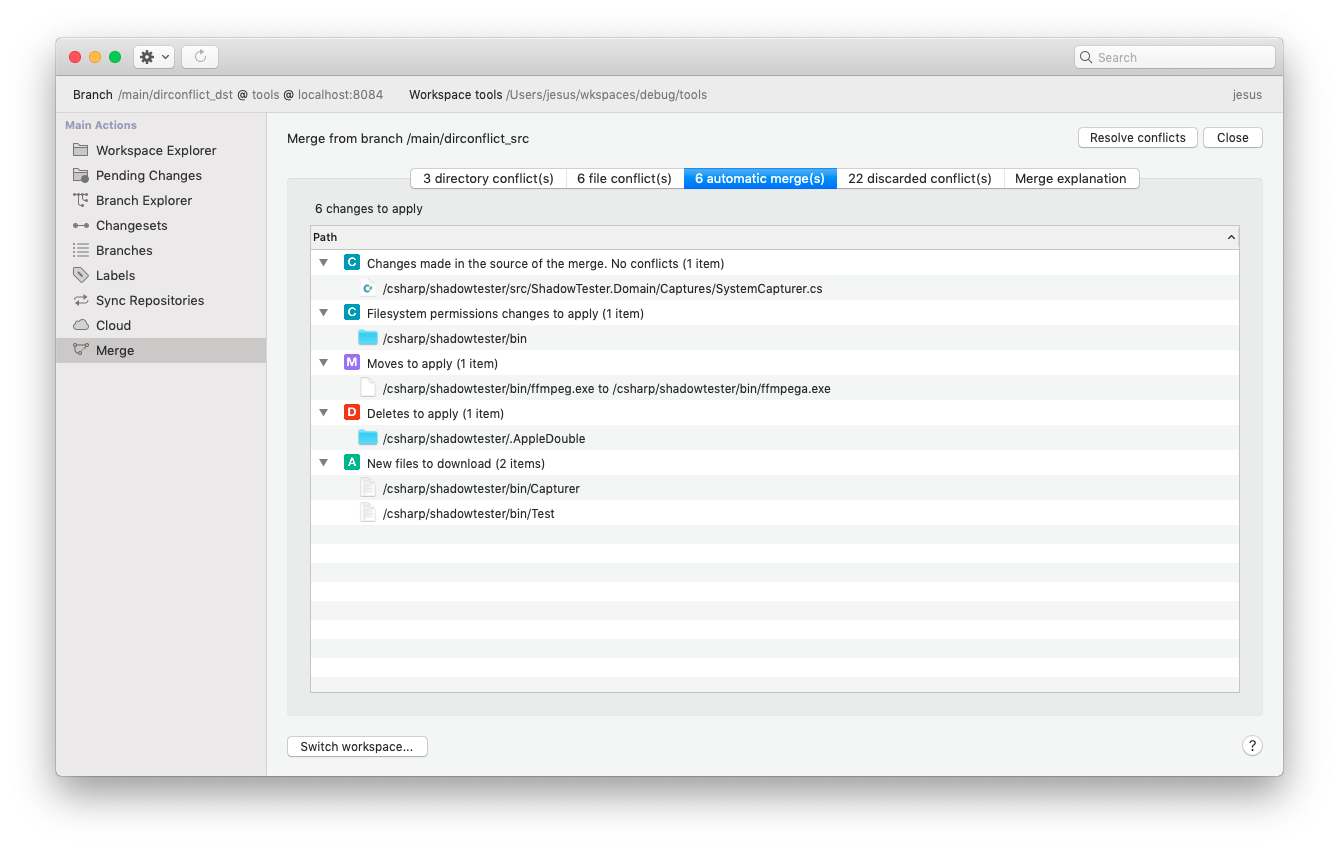This screenshot has width=1339, height=850.
Task: Open the gear settings menu
Action: [x=153, y=57]
